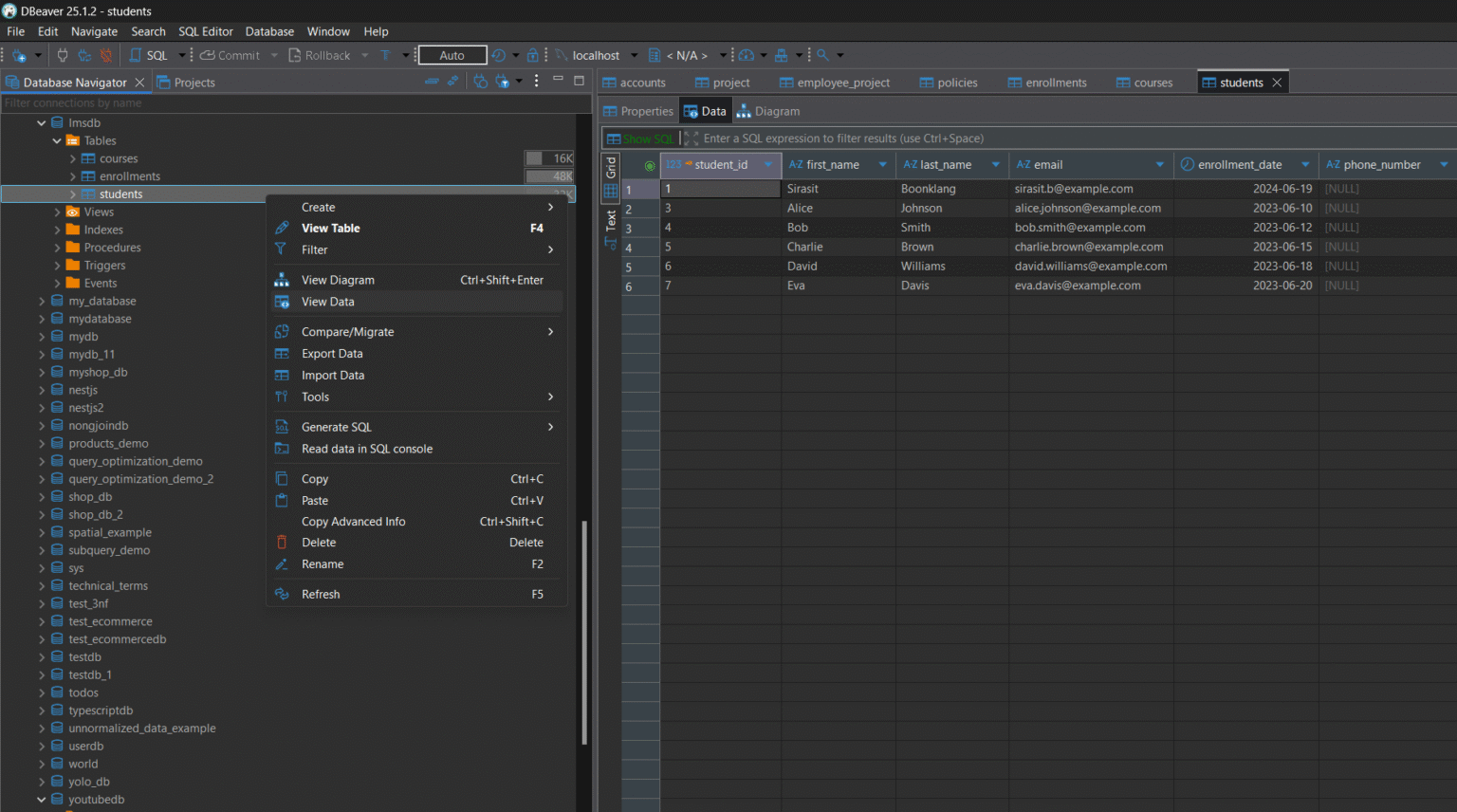1457x812 pixels.
Task: Toggle the connection lock icon in the toolbar
Action: pyautogui.click(x=534, y=54)
